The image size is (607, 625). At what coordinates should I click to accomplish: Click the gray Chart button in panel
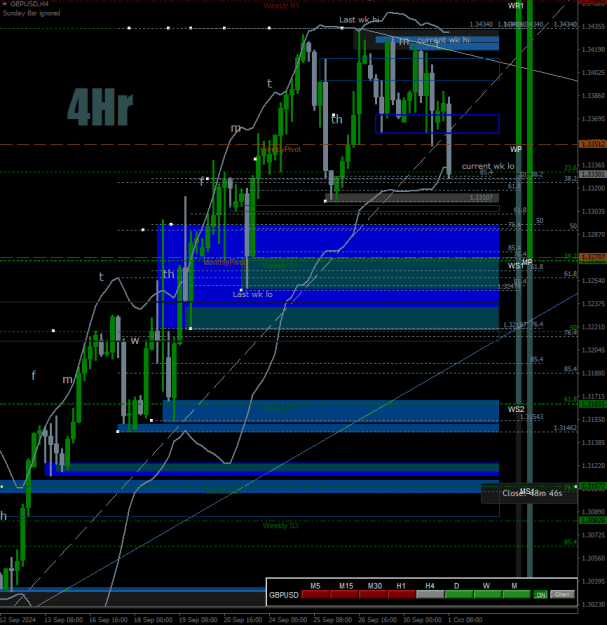click(562, 595)
